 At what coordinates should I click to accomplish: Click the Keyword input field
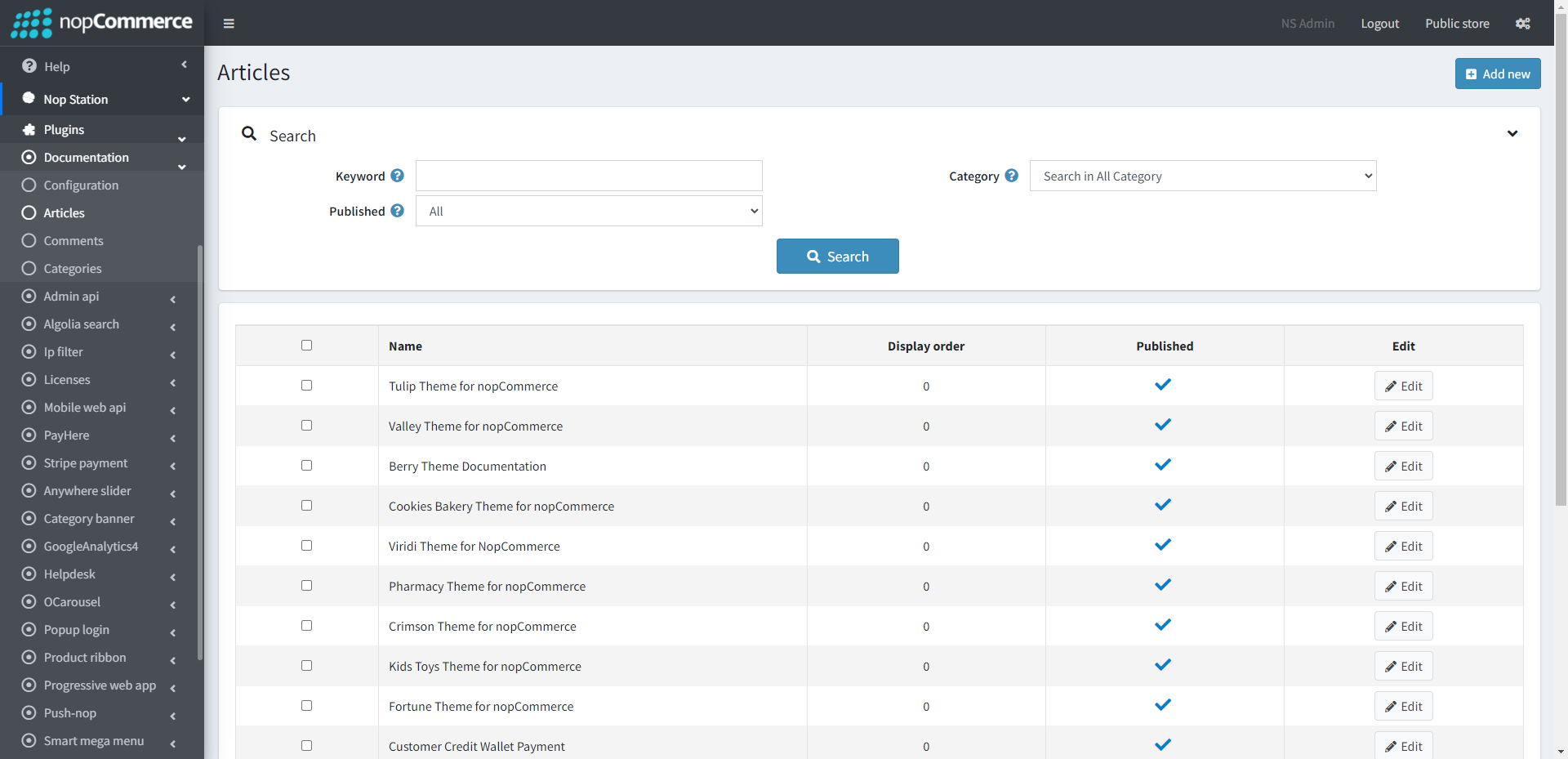tap(589, 176)
